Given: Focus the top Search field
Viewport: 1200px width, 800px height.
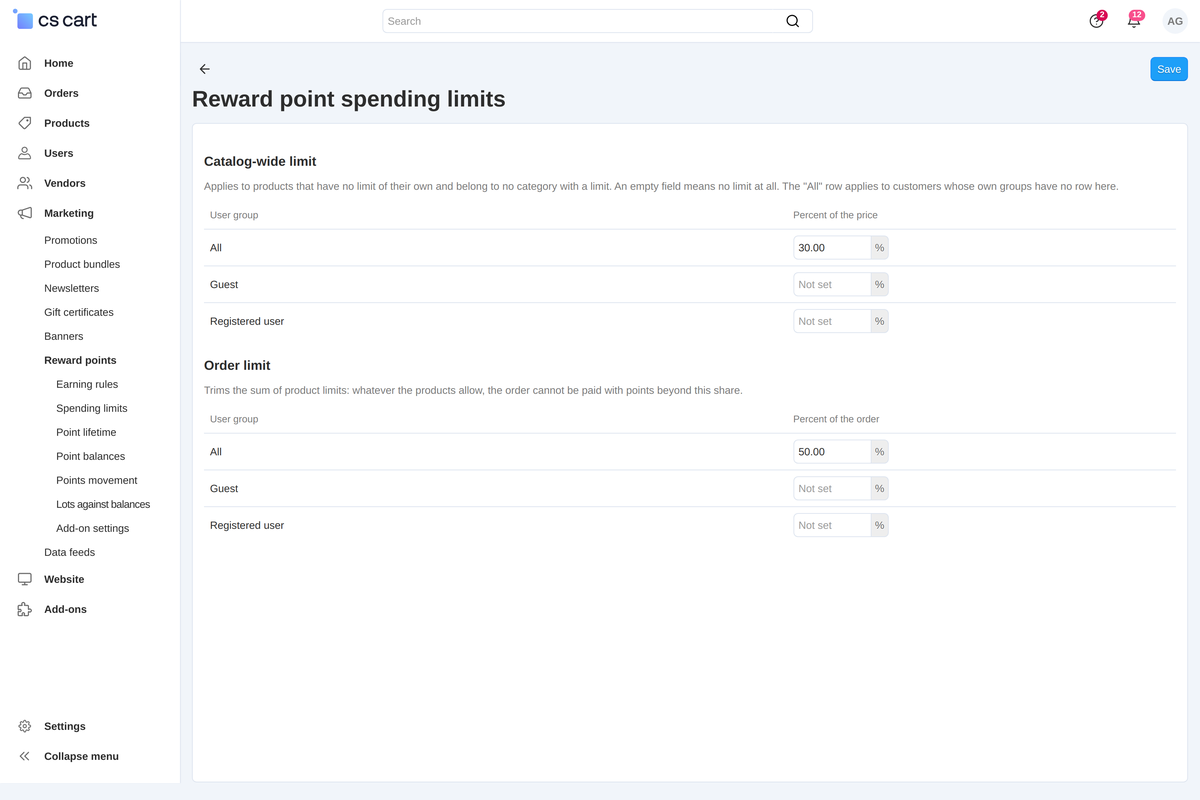Looking at the screenshot, I should [x=597, y=21].
